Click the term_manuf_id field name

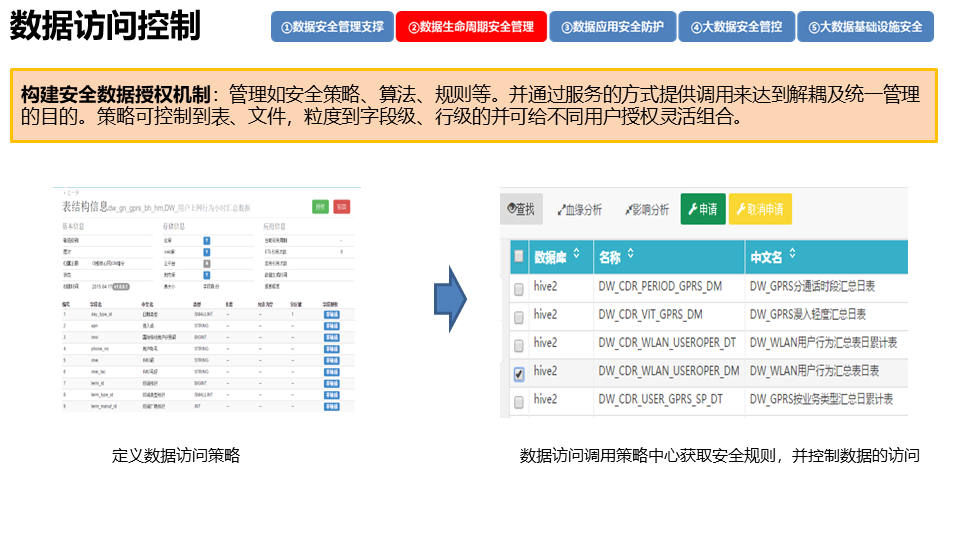tap(102, 407)
